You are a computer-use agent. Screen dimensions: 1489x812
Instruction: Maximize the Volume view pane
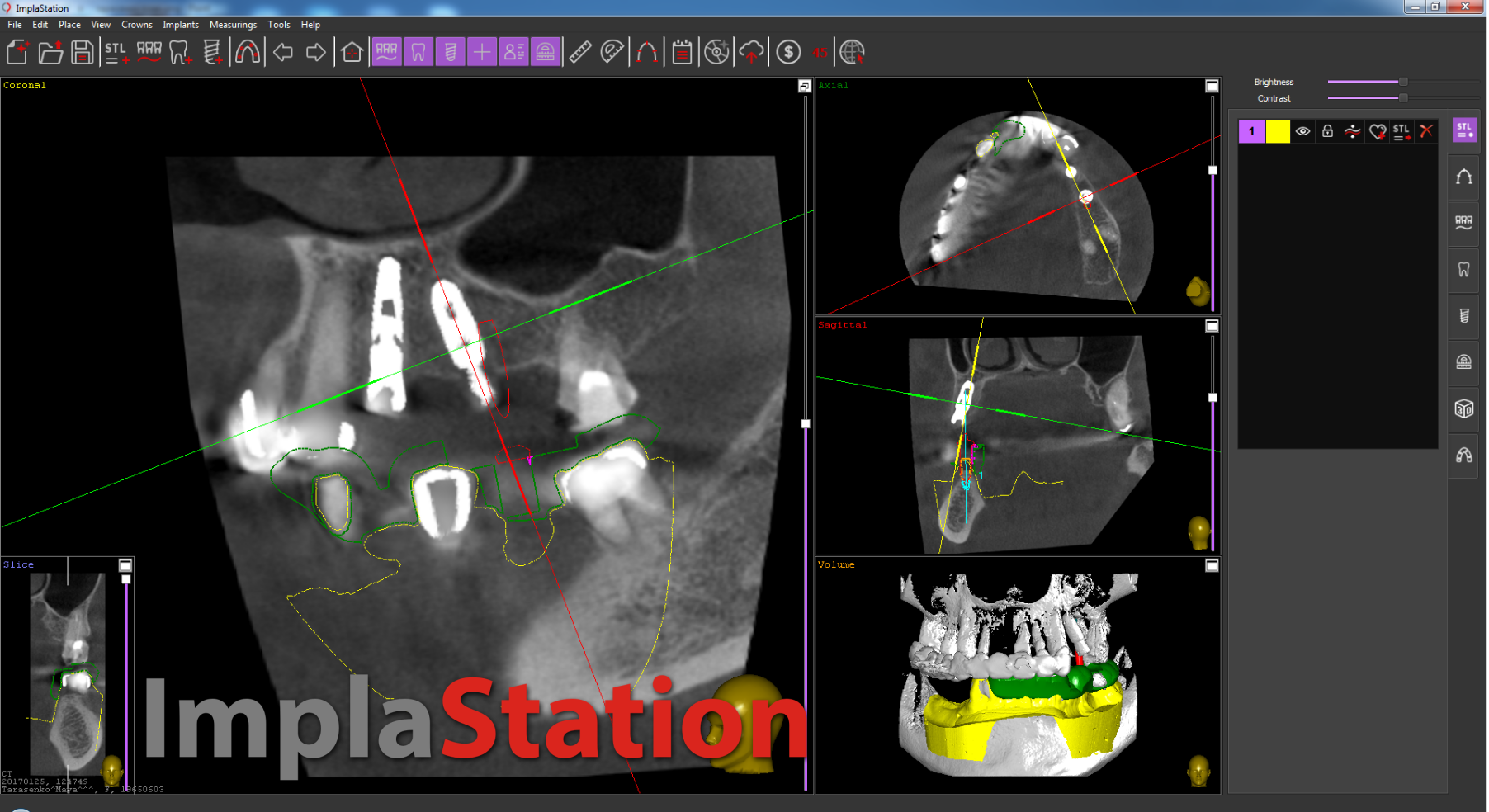(1212, 565)
